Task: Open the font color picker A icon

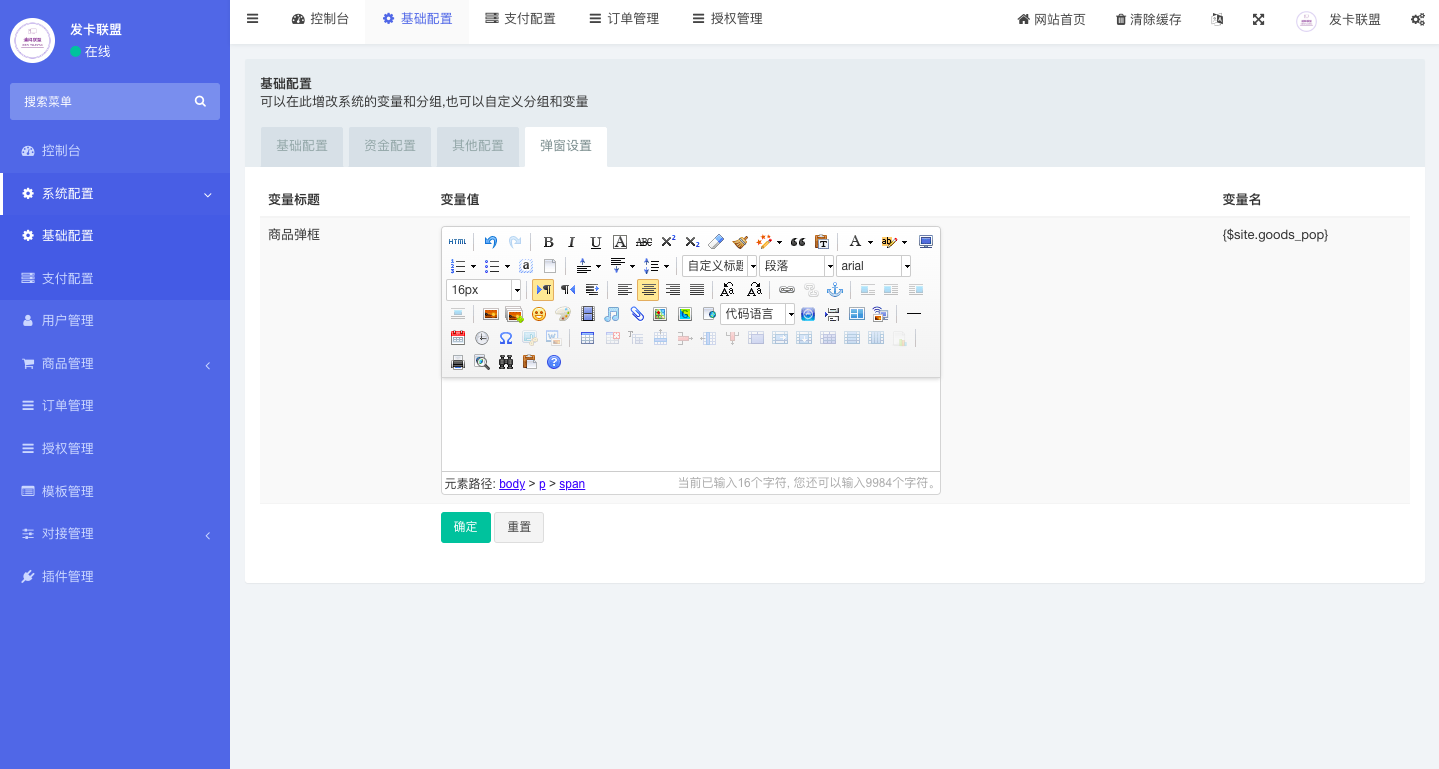Action: coord(854,242)
